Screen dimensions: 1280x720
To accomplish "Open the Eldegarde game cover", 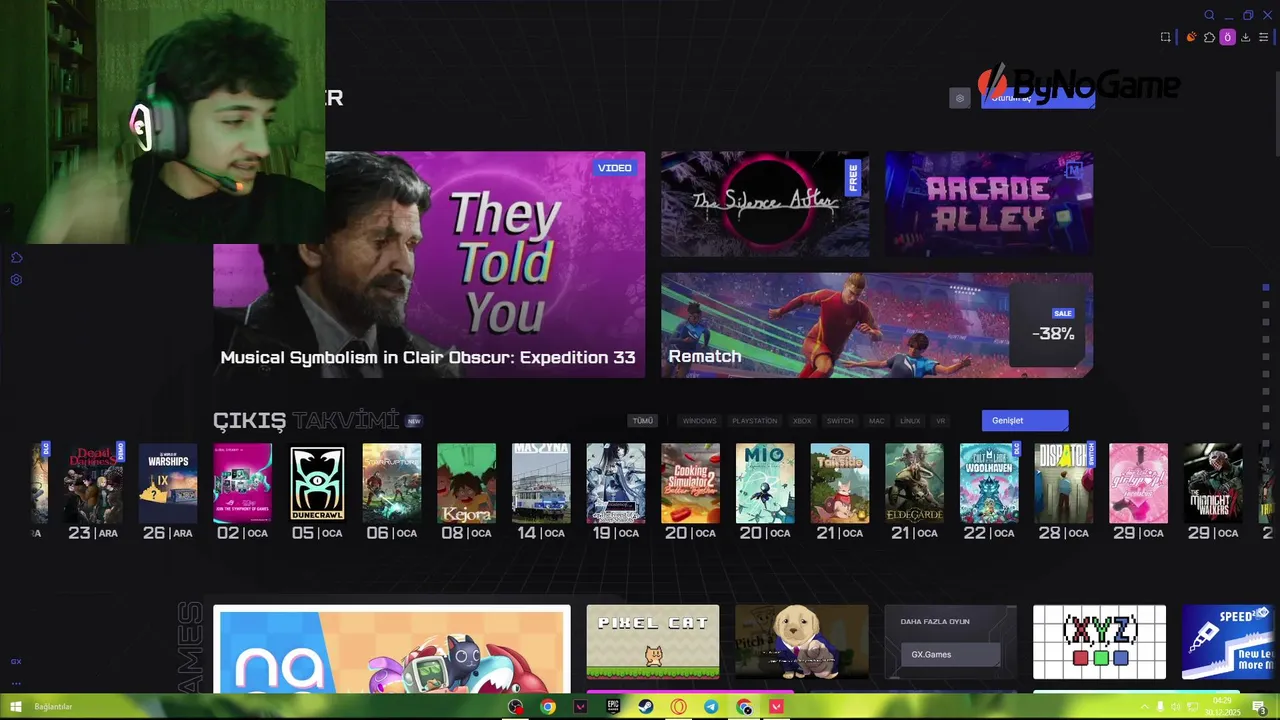I will click(914, 484).
